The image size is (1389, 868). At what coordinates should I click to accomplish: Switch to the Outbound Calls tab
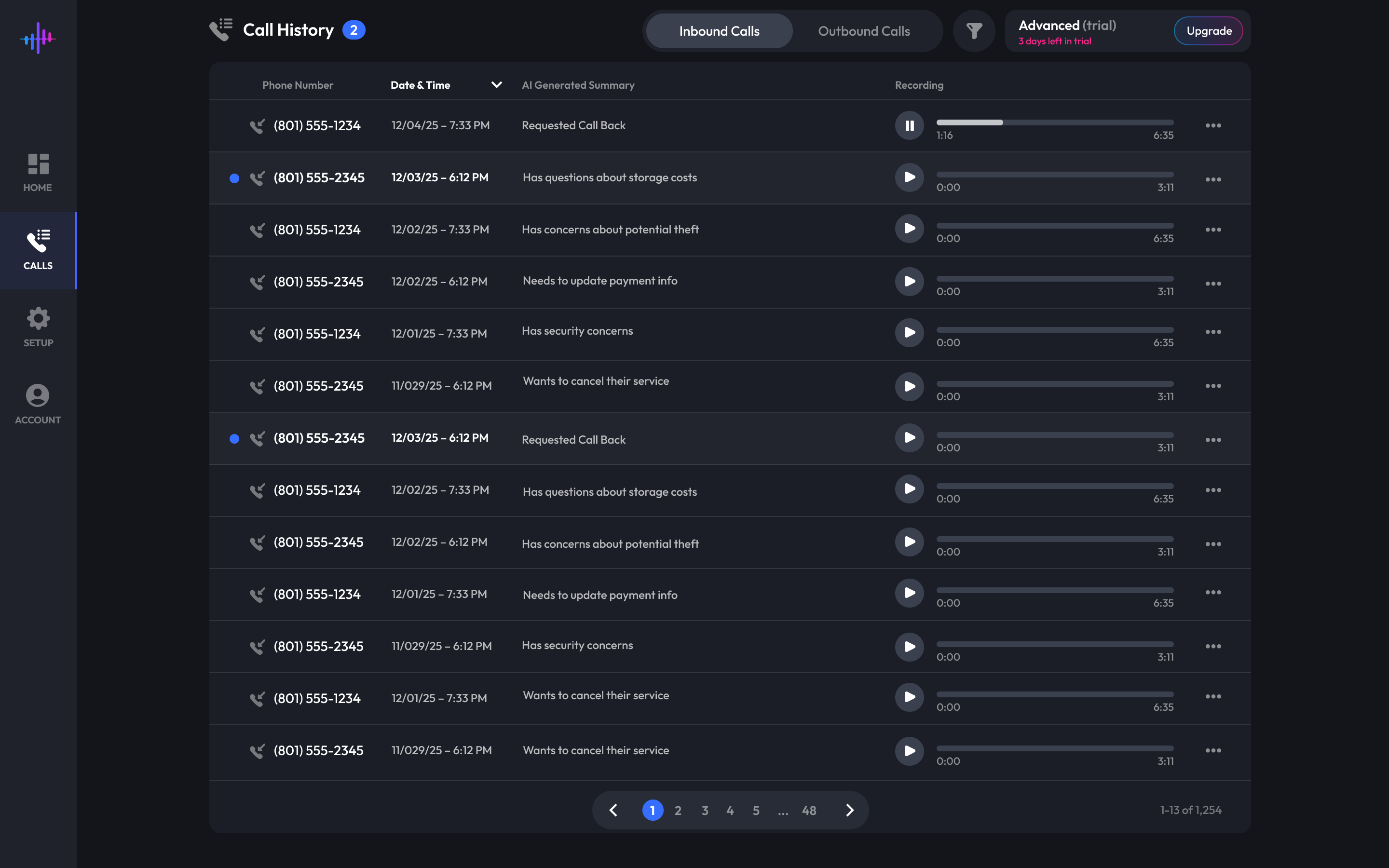864,31
